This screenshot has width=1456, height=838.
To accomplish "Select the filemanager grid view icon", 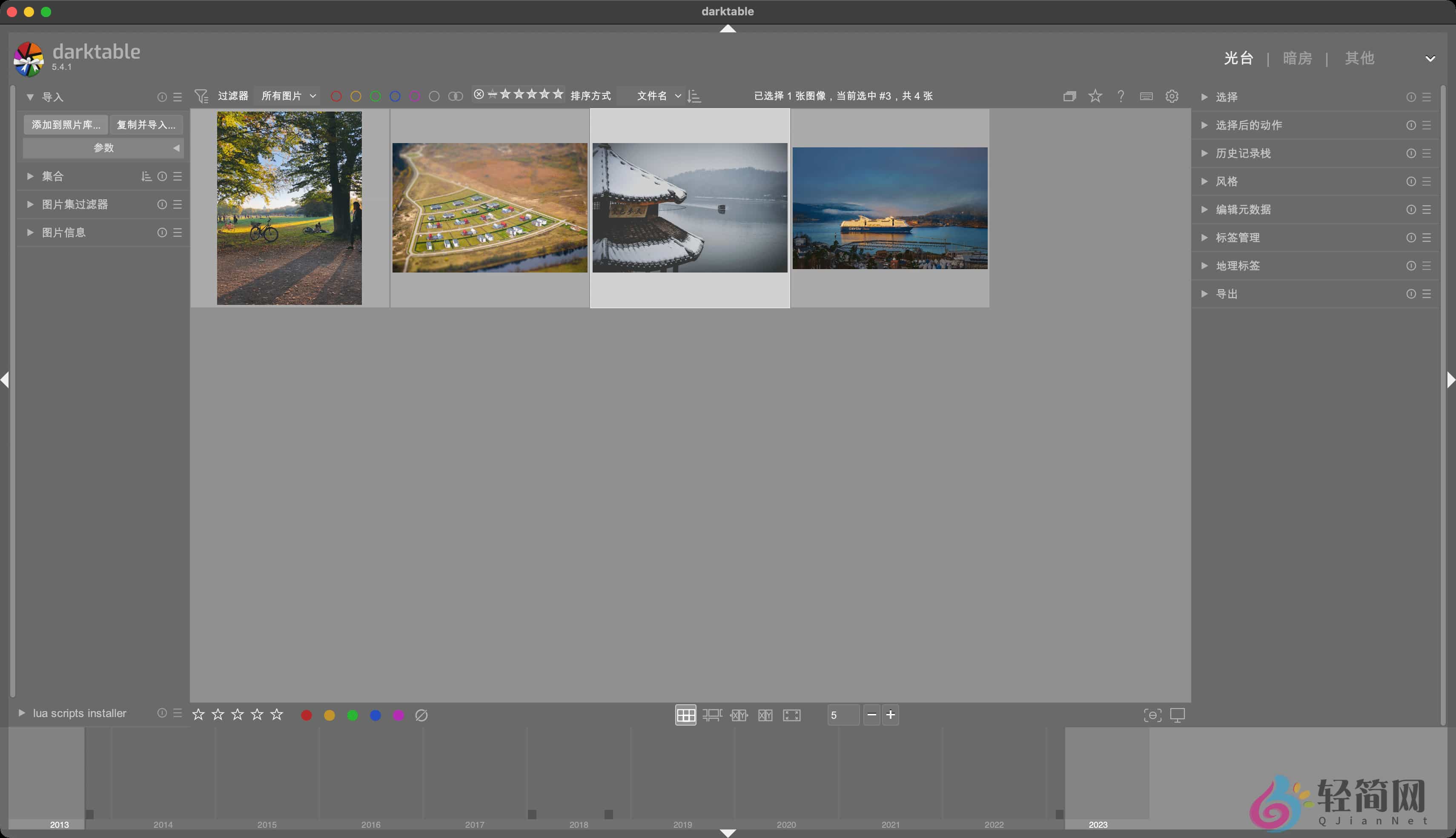I will pos(686,715).
